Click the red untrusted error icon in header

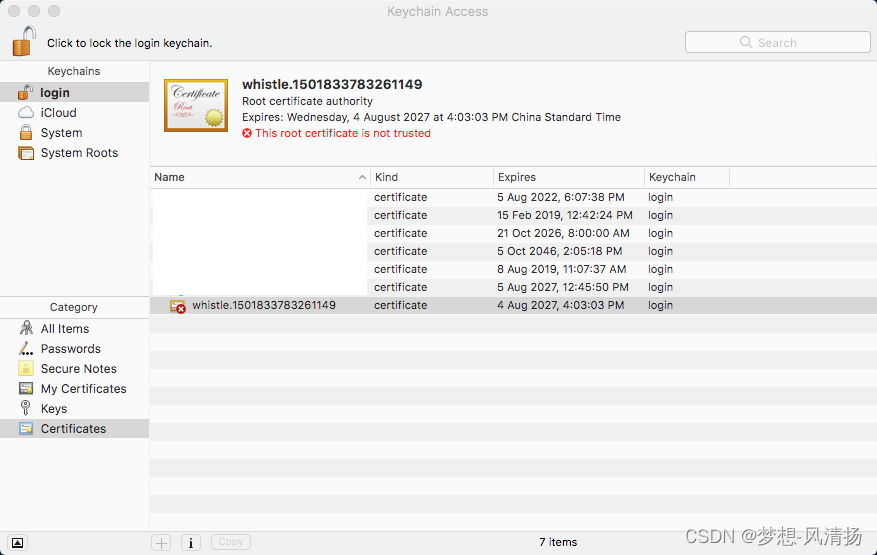pyautogui.click(x=247, y=133)
